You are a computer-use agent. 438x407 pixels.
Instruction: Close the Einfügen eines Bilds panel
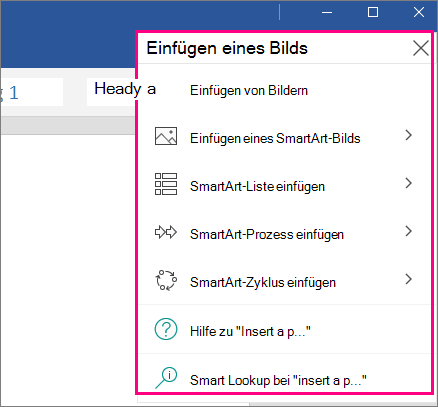tap(421, 48)
